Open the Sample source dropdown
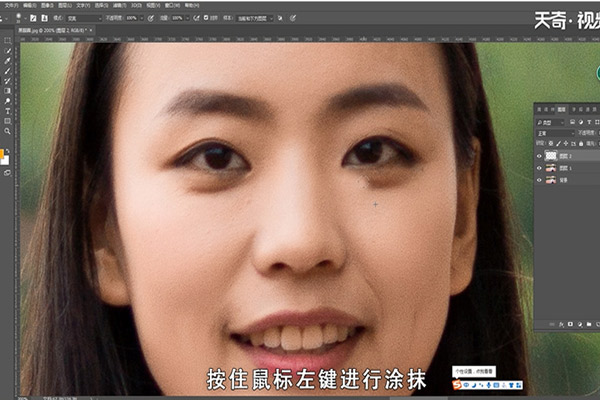Screen dimensions: 600x400 (254, 18)
